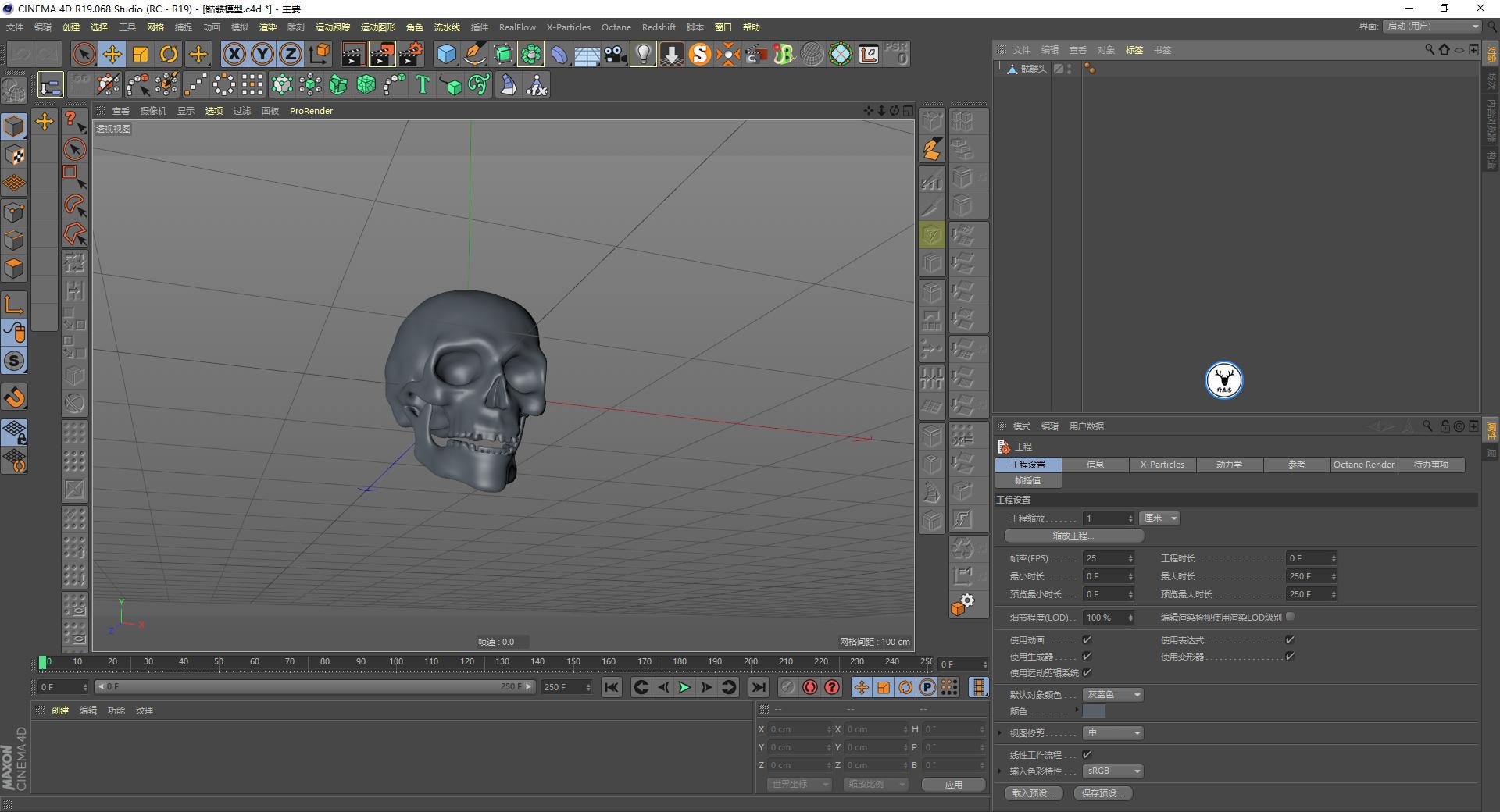1500x812 pixels.
Task: Open the 渲染 menu
Action: coord(267,27)
